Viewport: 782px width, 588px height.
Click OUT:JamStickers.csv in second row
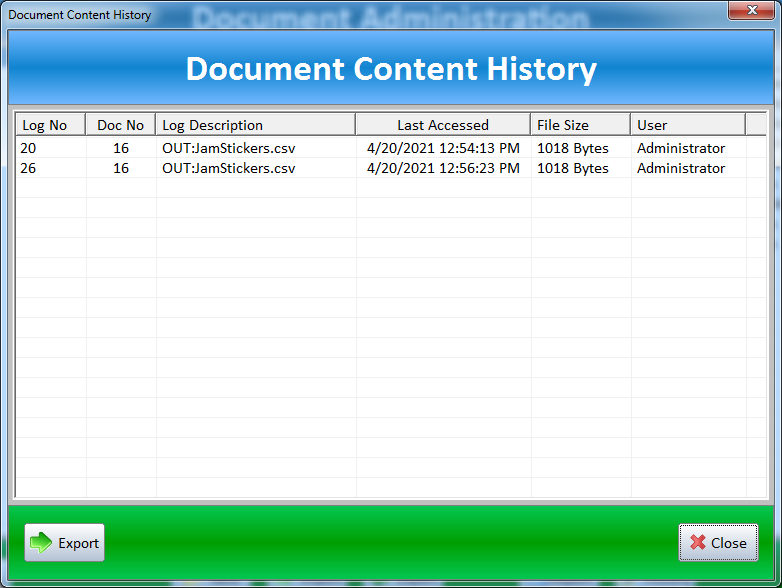(229, 168)
